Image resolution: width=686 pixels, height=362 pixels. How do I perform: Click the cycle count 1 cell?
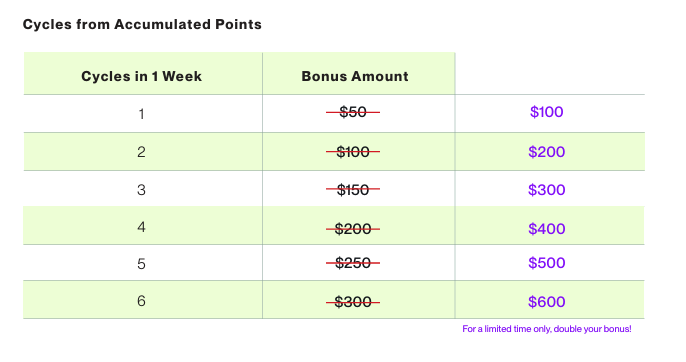tap(141, 114)
